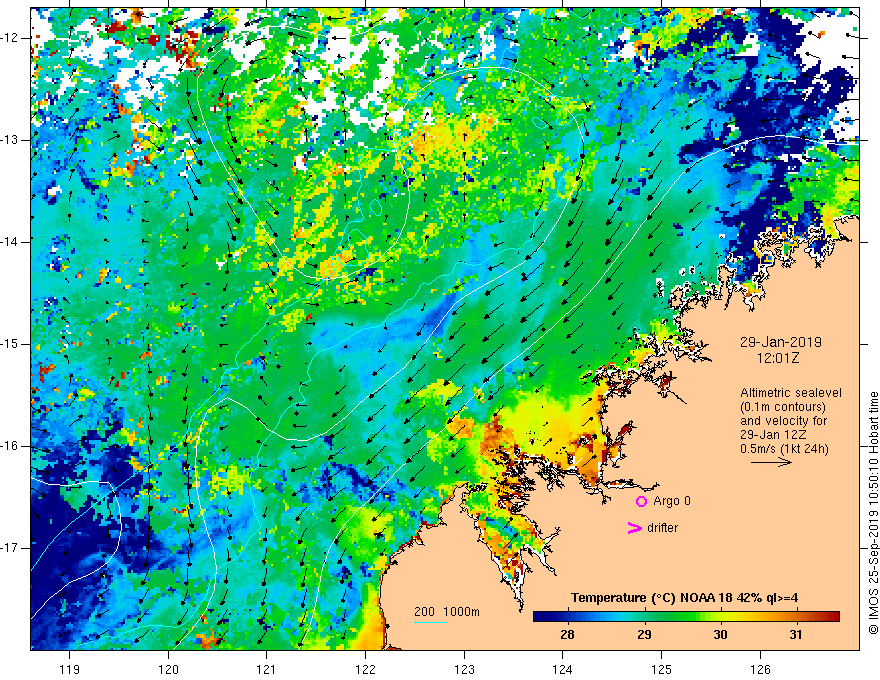
Task: Click the IMOS copyright timestamp text
Action: point(873,513)
